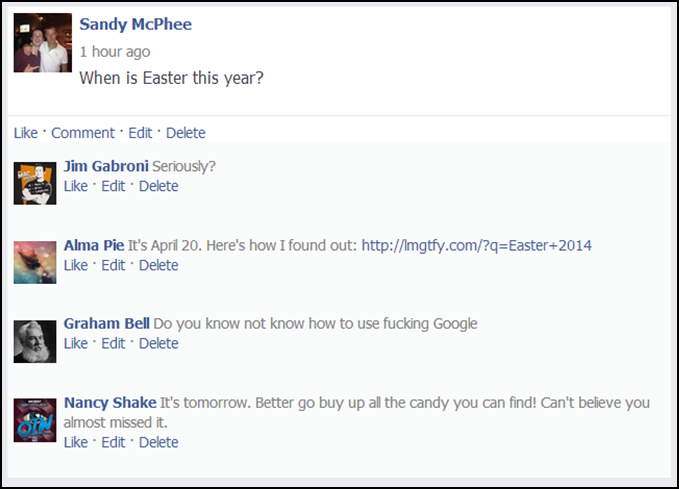Open Alma Pie's avatar image
Image resolution: width=679 pixels, height=489 pixels.
tap(35, 262)
